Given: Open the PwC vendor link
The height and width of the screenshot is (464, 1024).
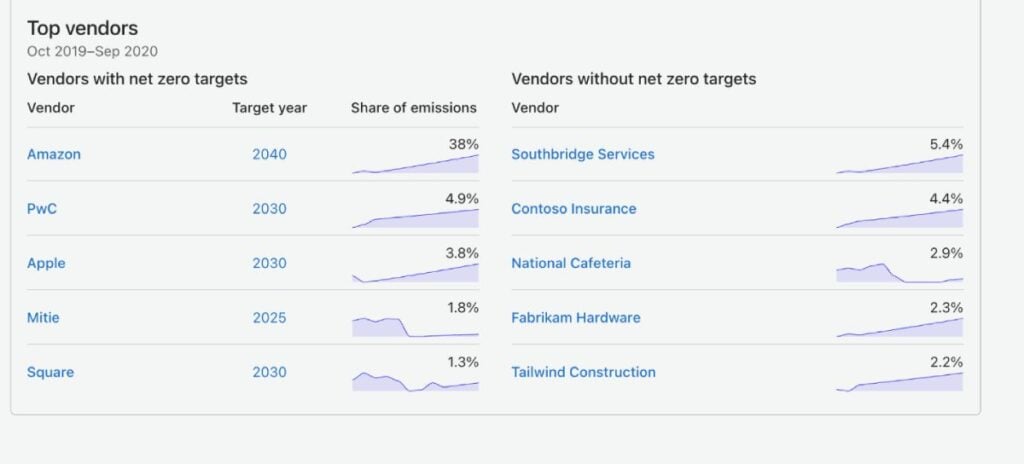Looking at the screenshot, I should click(42, 209).
